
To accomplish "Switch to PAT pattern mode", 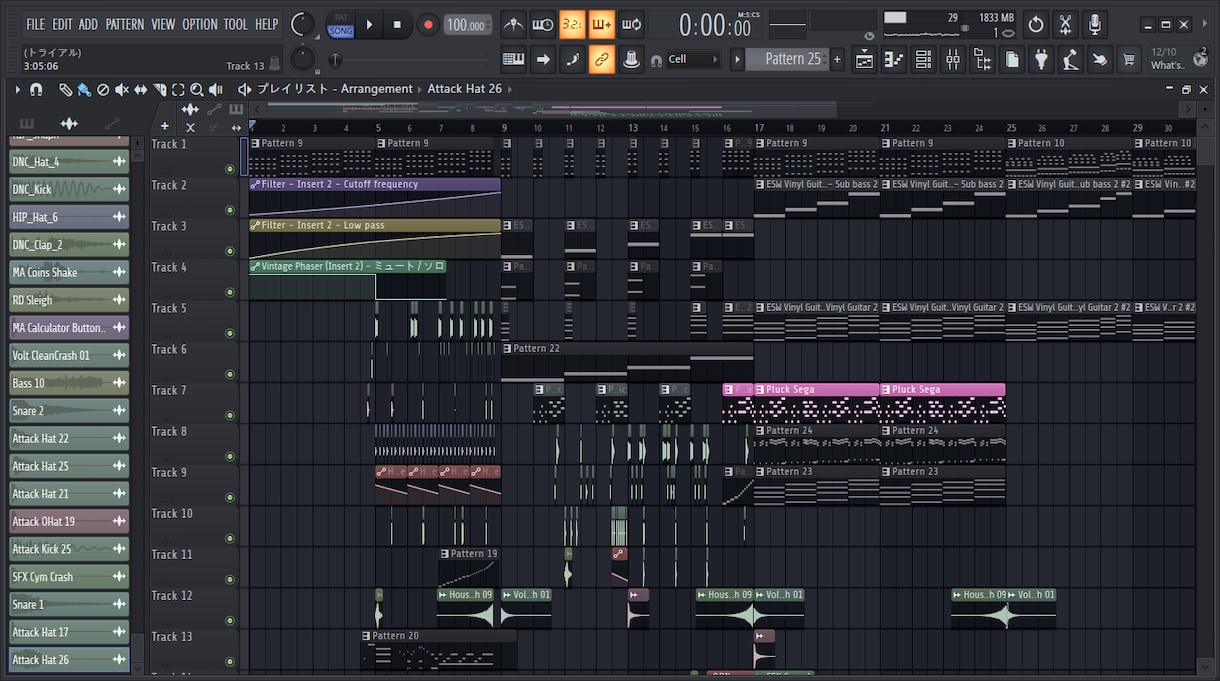I will 341,17.
